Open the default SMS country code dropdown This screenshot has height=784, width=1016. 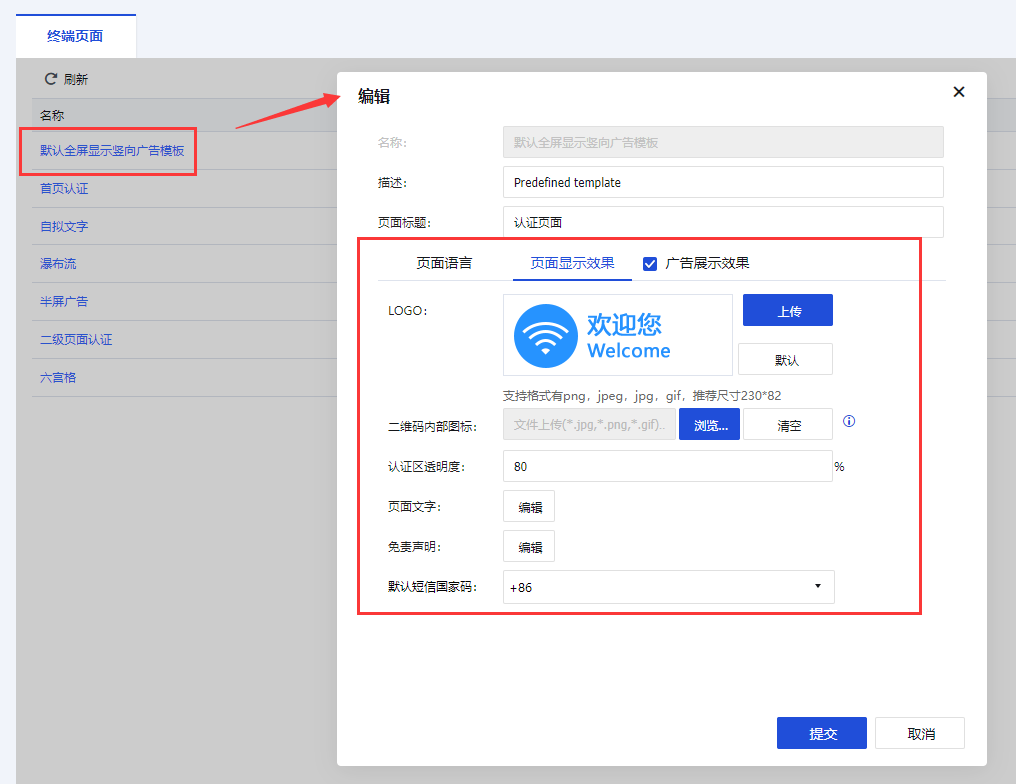[x=668, y=587]
